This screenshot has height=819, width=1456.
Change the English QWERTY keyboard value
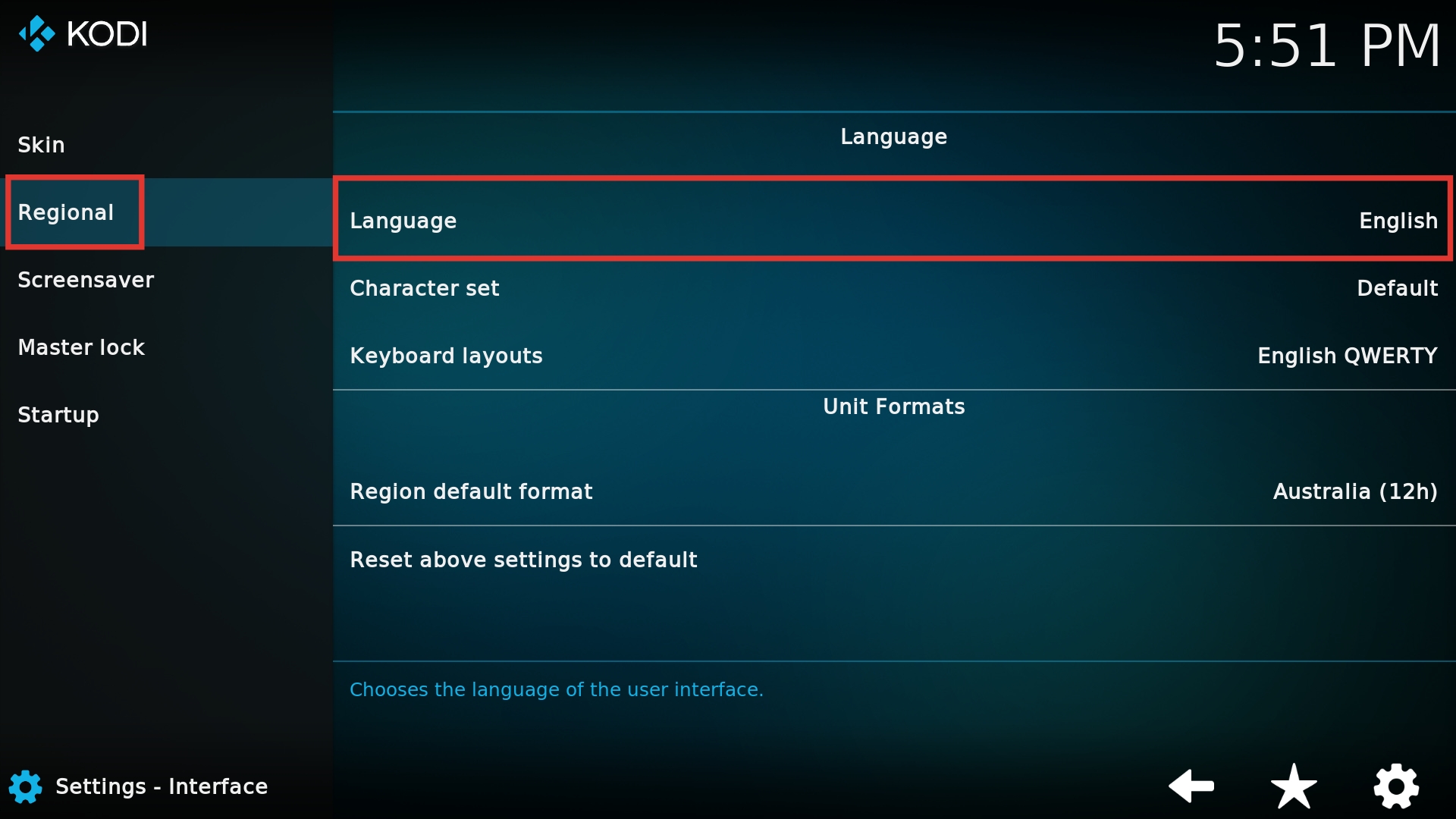[x=1348, y=356]
